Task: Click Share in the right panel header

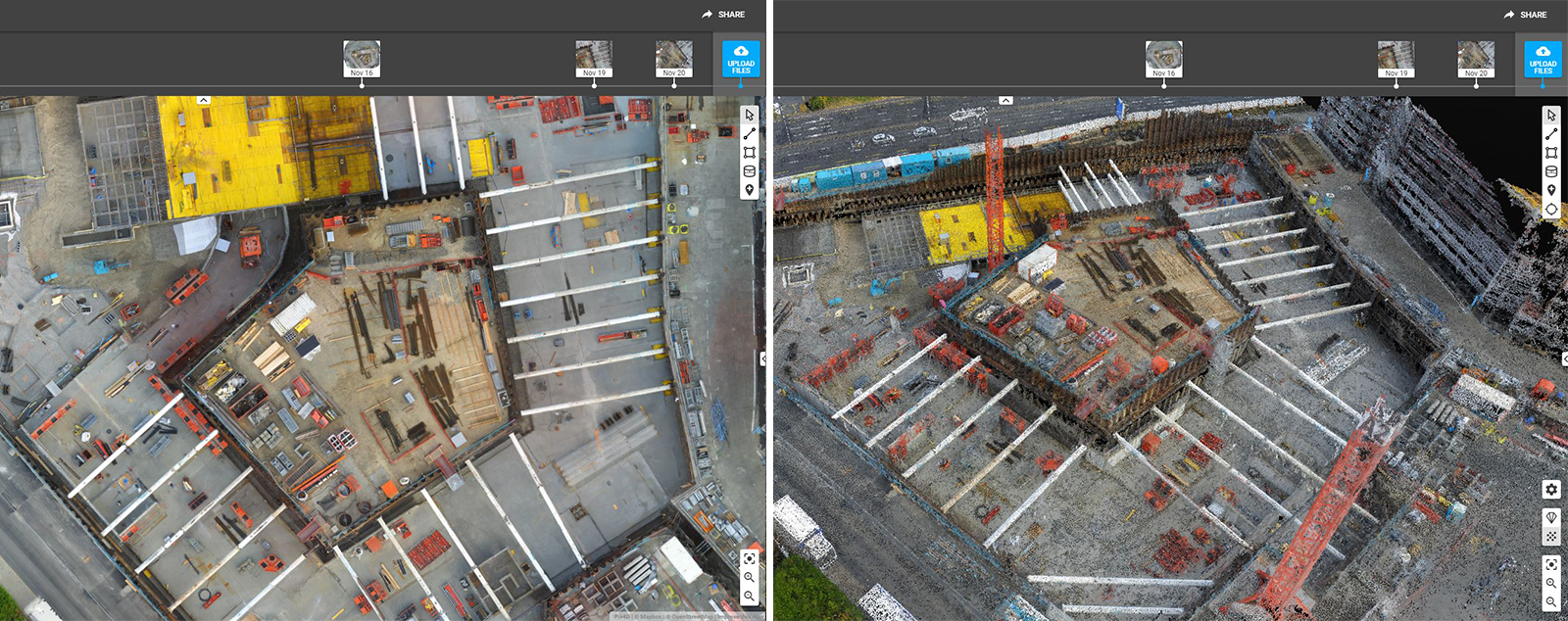Action: 1525,15
